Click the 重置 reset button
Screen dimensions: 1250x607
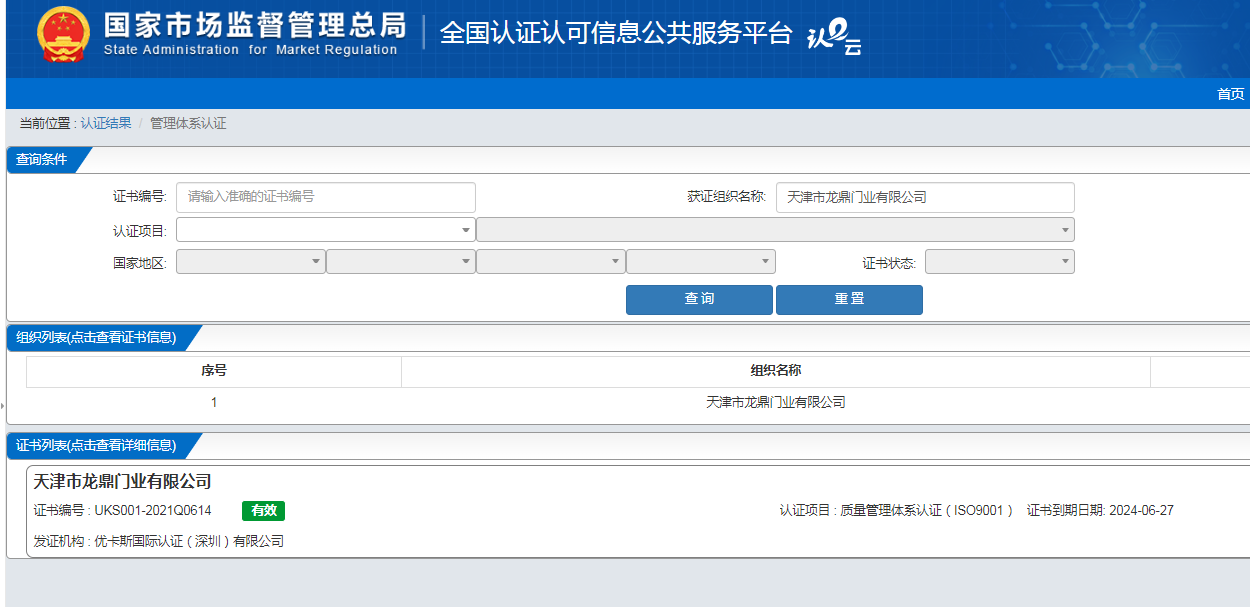point(849,299)
